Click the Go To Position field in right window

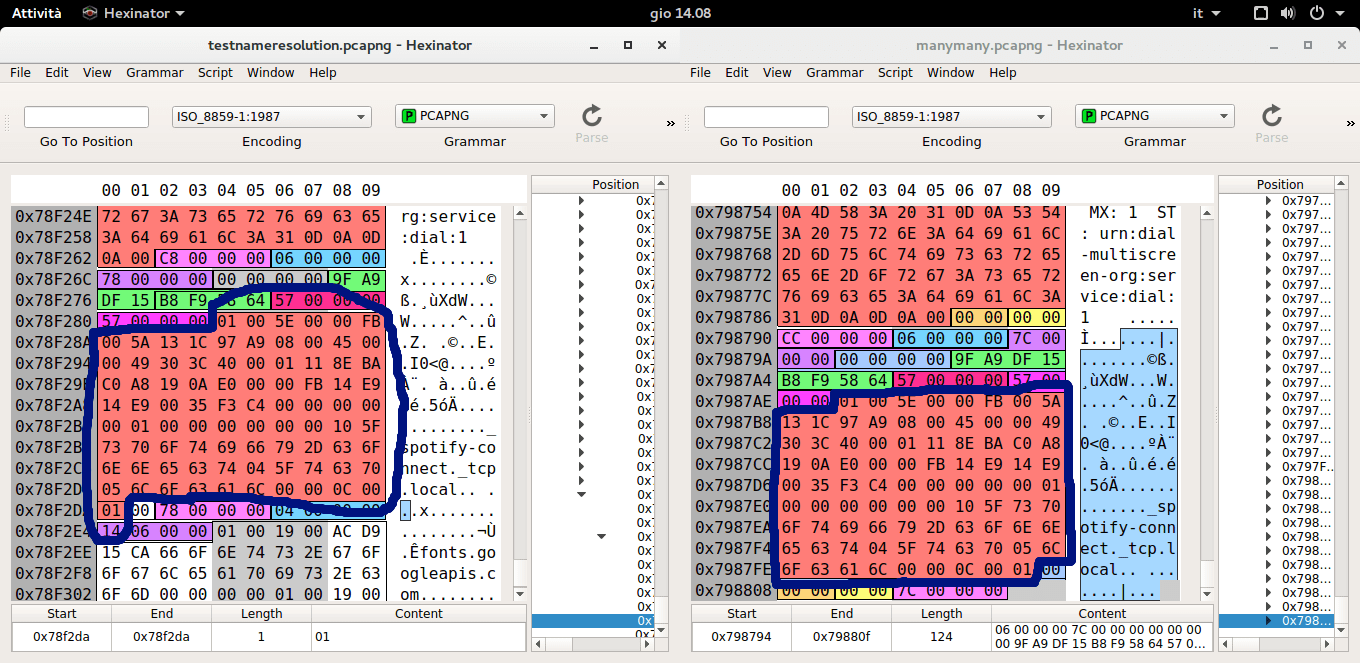tap(766, 117)
